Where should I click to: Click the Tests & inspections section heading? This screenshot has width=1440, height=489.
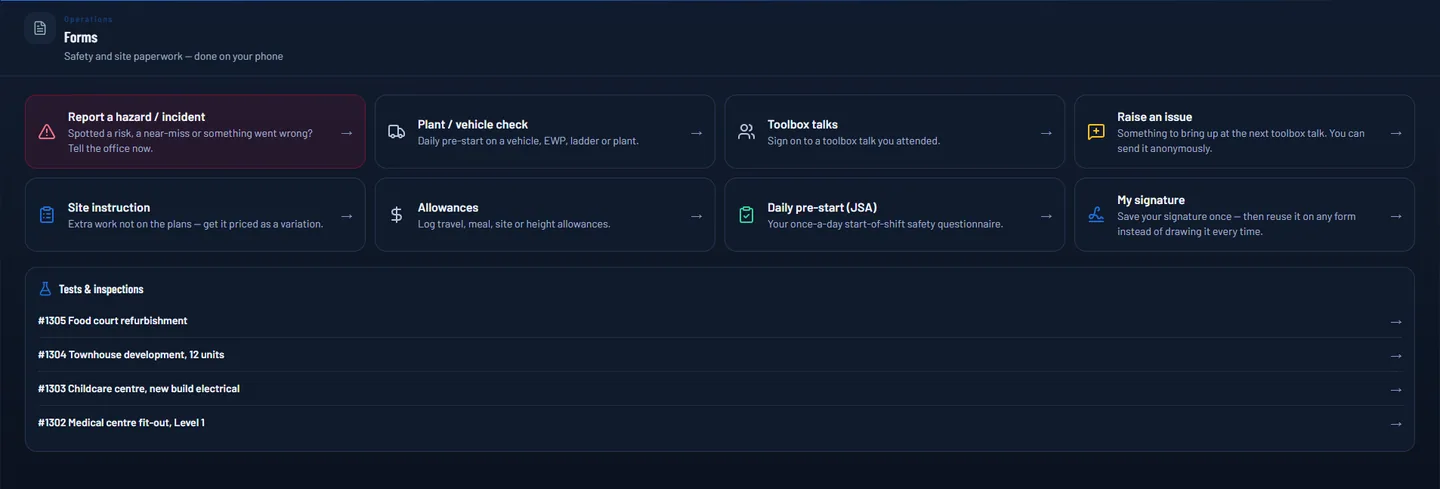tap(101, 289)
